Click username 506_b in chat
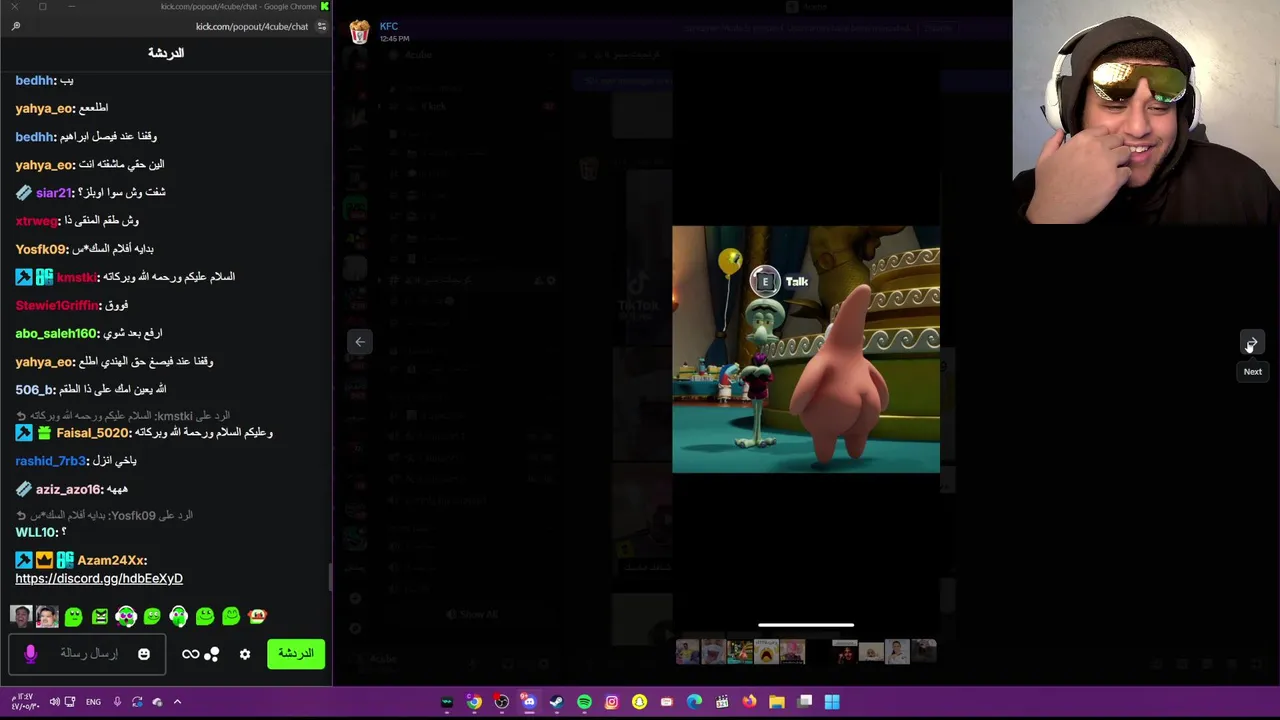The image size is (1280, 720). click(35, 390)
